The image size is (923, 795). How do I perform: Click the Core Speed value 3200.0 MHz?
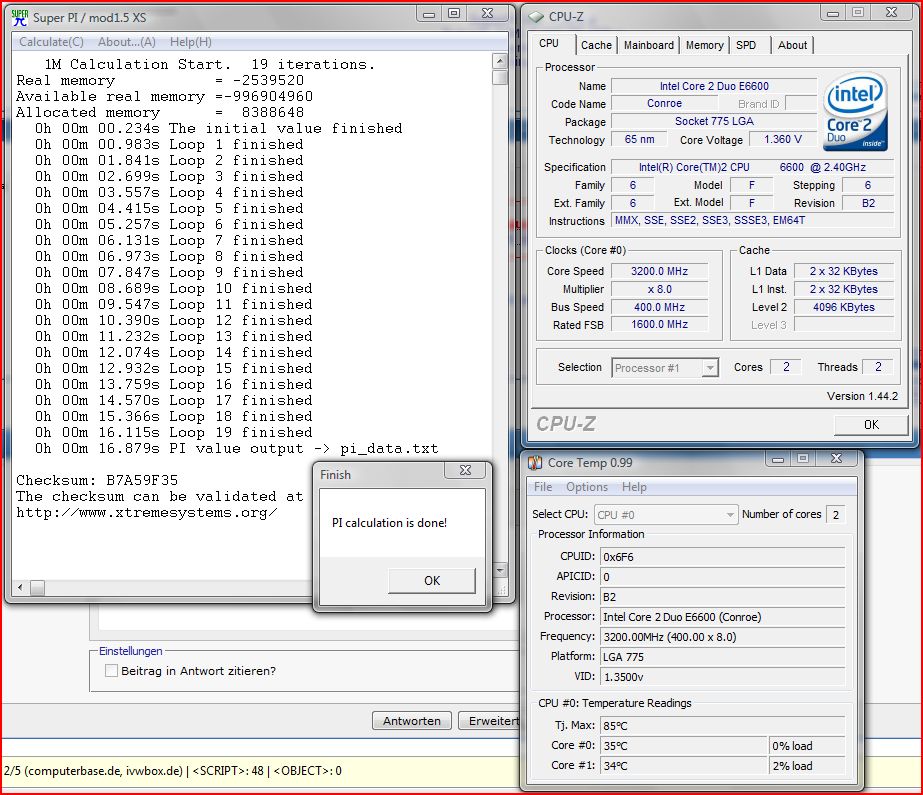pyautogui.click(x=659, y=271)
